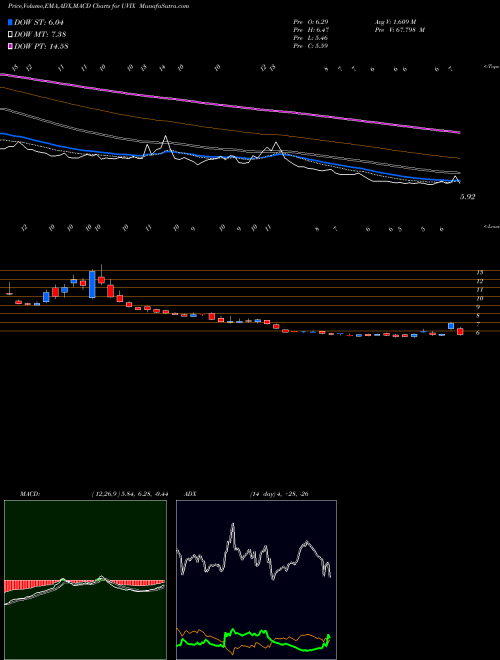Select the 'DOW PT: 14.58' legend label
The image size is (500, 660).
click(x=41, y=46)
